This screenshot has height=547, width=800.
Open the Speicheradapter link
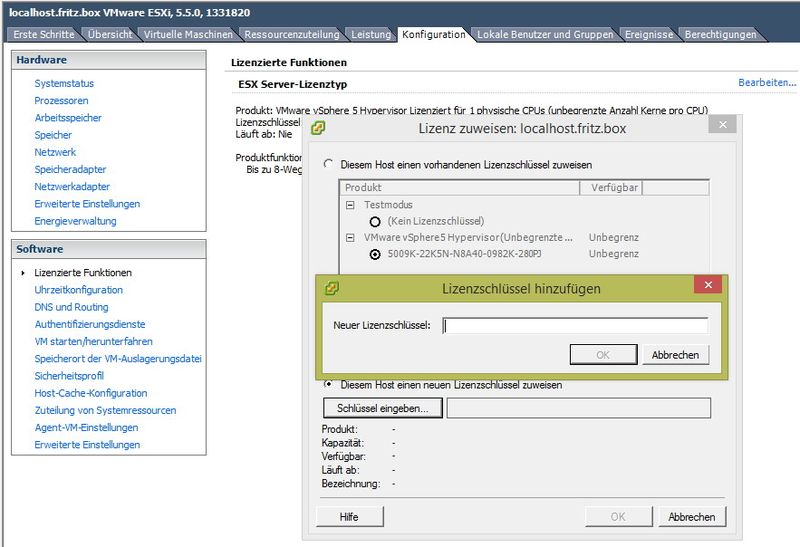coord(70,169)
